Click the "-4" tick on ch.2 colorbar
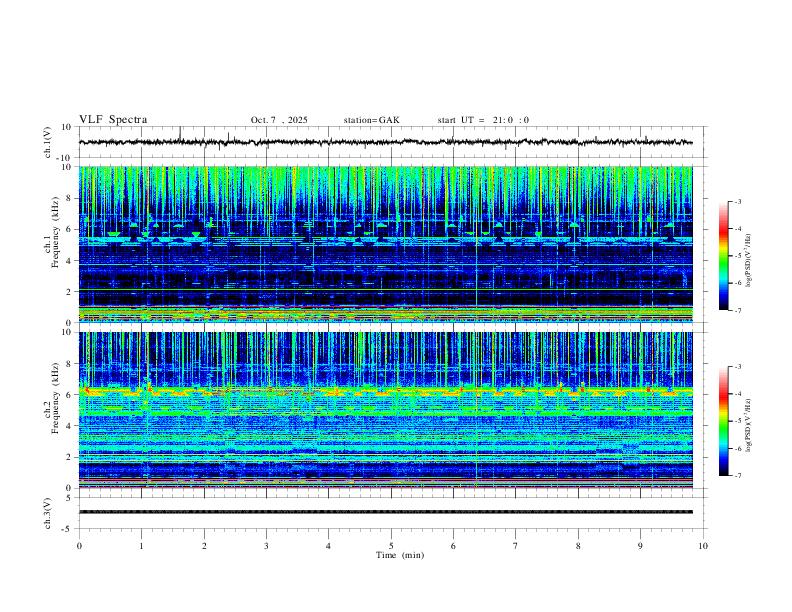792x612 pixels. (x=737, y=394)
